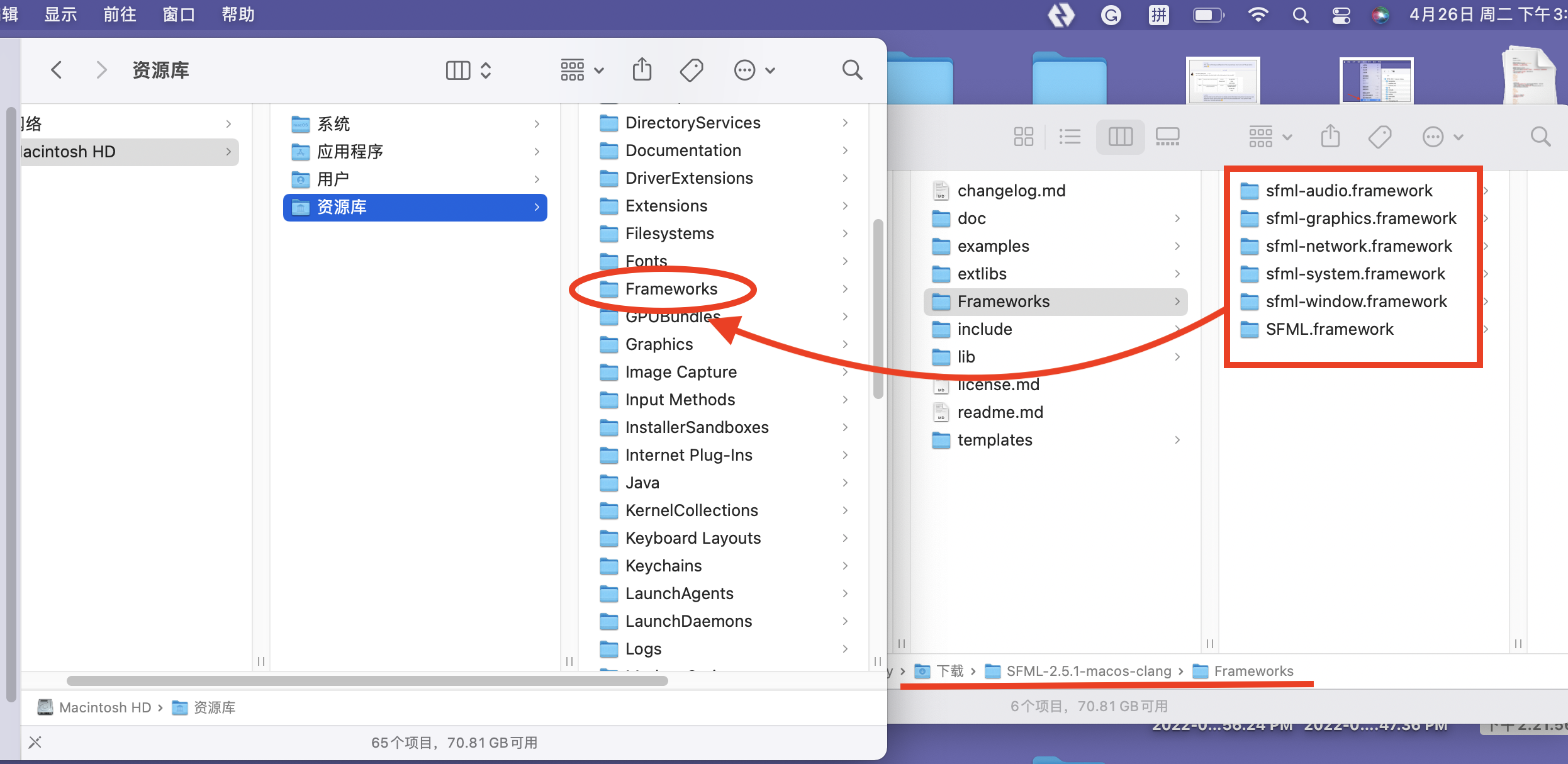The height and width of the screenshot is (764, 1568).
Task: Click Wi-Fi icon in menu bar
Action: pos(1258,15)
